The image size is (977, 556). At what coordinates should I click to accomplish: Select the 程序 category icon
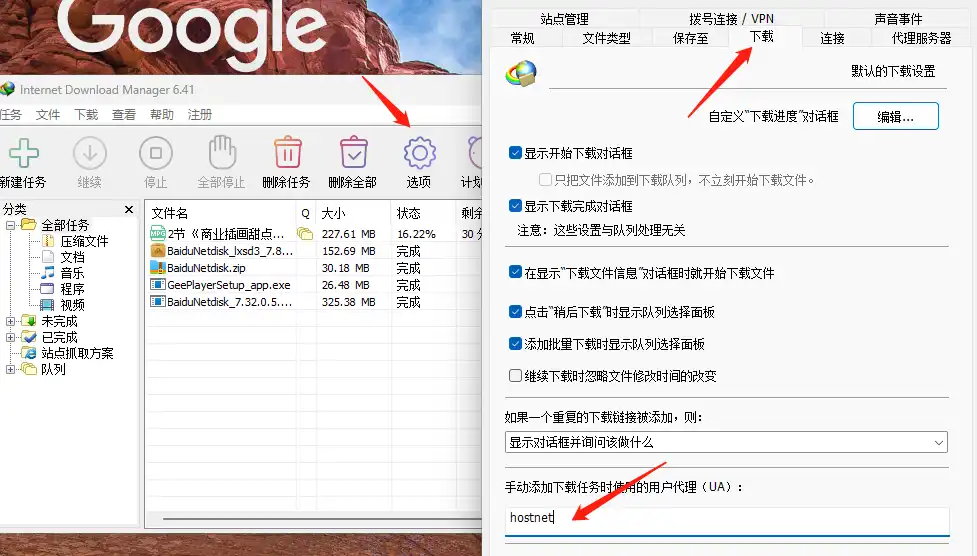click(47, 289)
